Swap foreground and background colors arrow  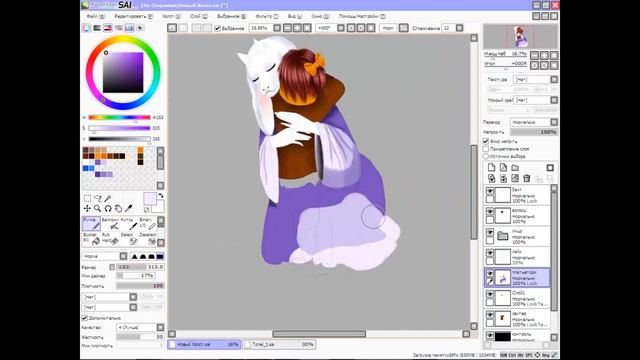coord(161,196)
